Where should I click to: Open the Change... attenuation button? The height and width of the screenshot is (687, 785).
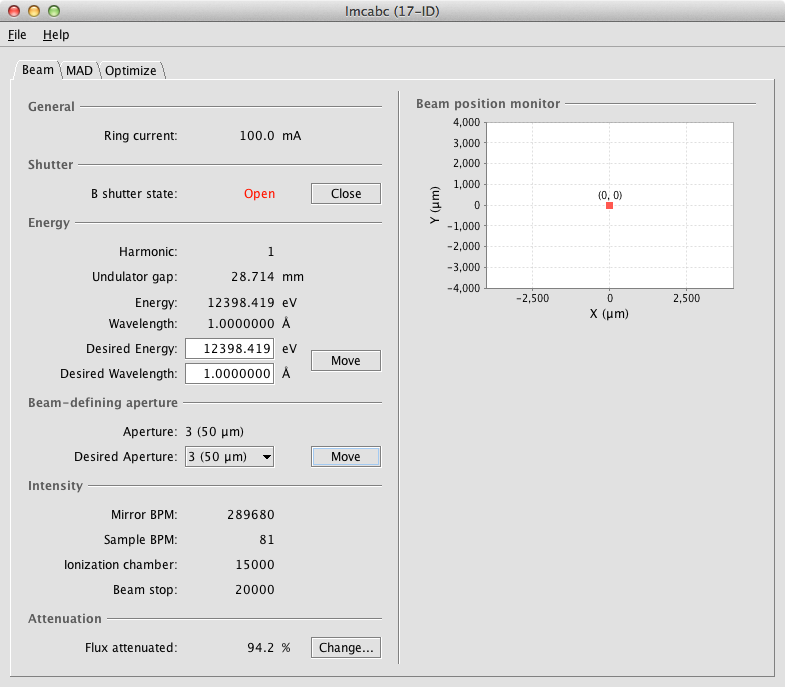tap(346, 647)
